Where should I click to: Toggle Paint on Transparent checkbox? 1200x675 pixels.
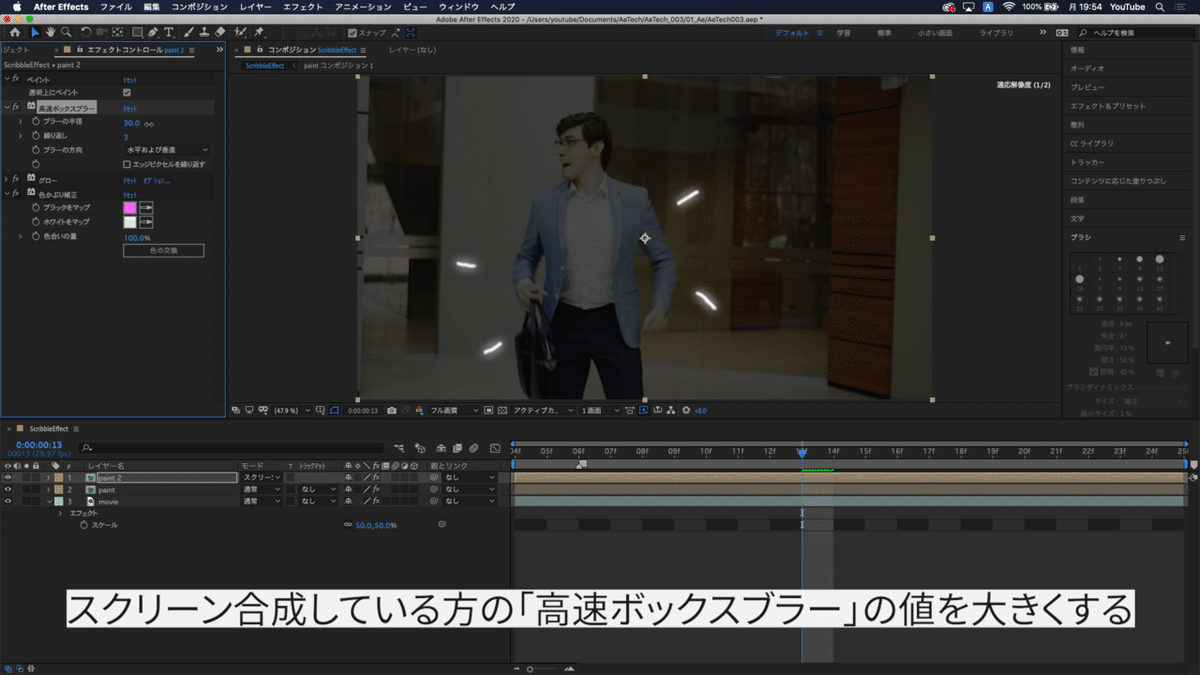(126, 92)
